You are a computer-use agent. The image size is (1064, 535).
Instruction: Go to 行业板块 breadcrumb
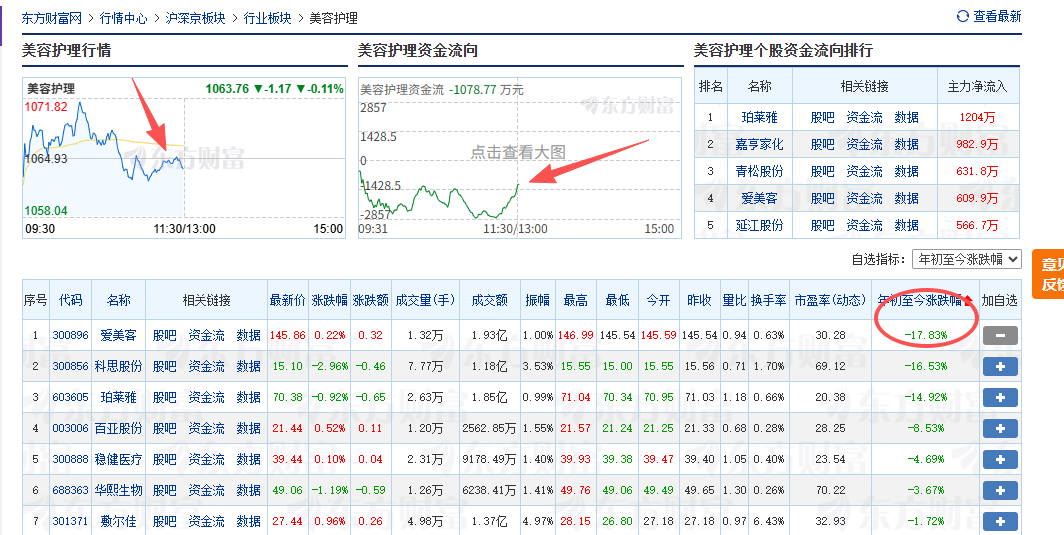(x=267, y=18)
